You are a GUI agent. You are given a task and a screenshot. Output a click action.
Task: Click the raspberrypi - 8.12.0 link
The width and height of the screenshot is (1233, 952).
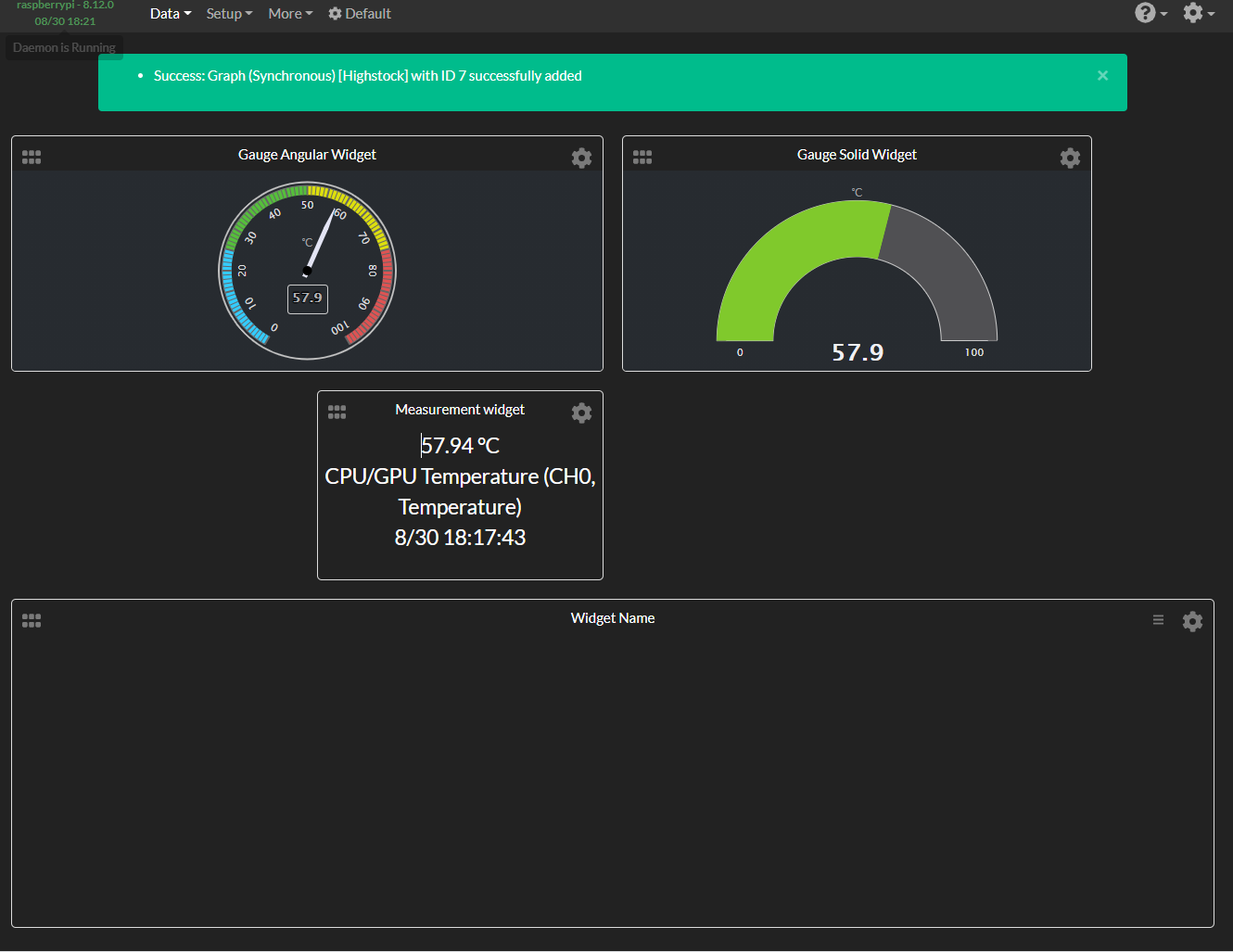point(64,5)
